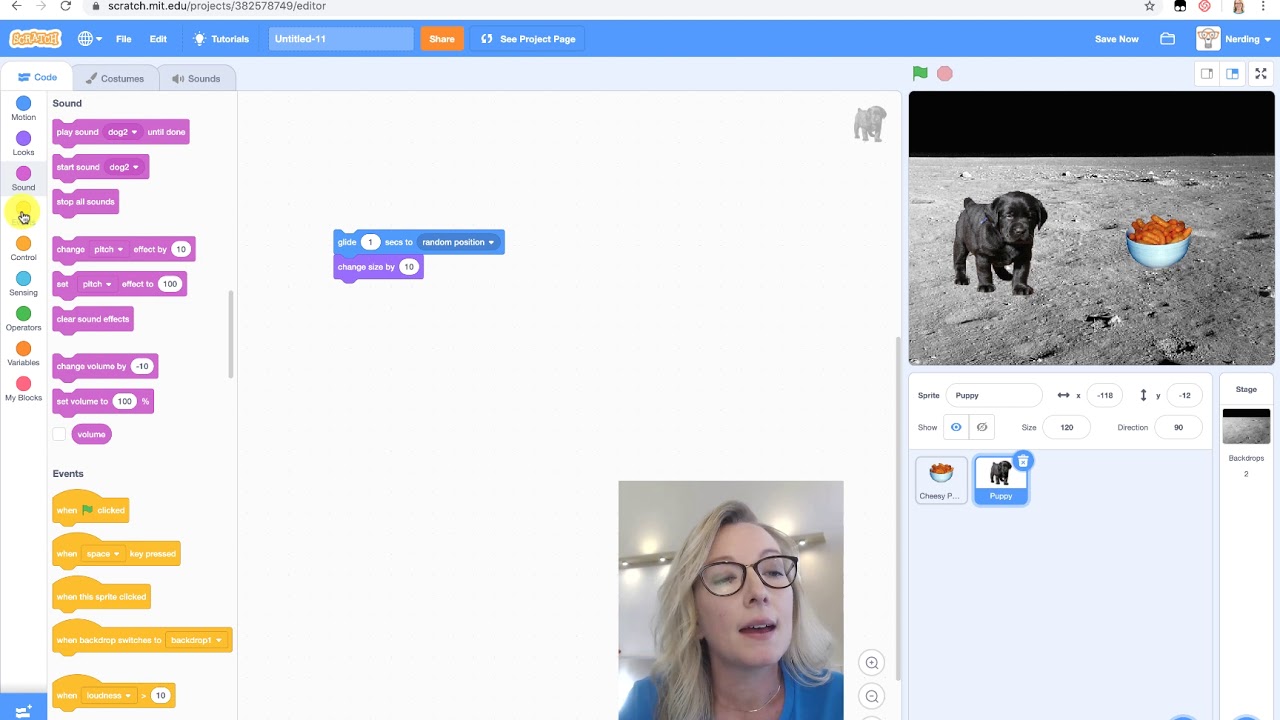Viewport: 1280px width, 720px height.
Task: Click Save Now
Action: 1116,39
